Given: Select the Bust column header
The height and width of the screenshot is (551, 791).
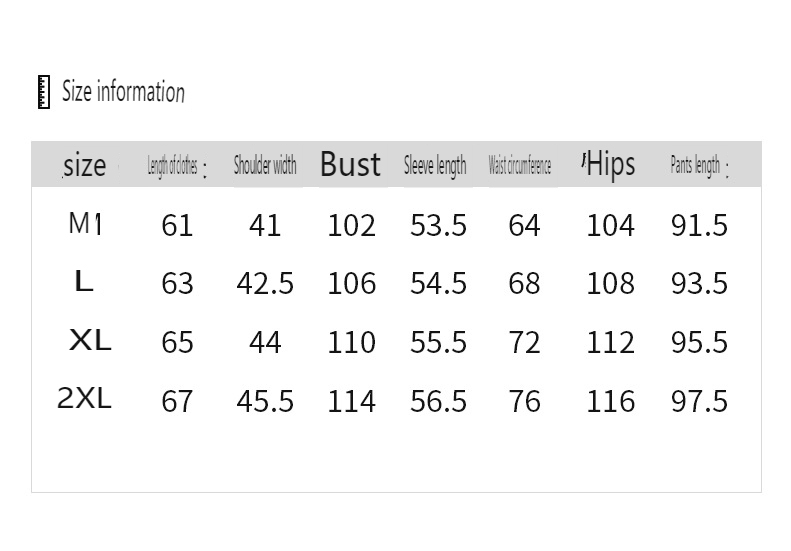Looking at the screenshot, I should [351, 164].
